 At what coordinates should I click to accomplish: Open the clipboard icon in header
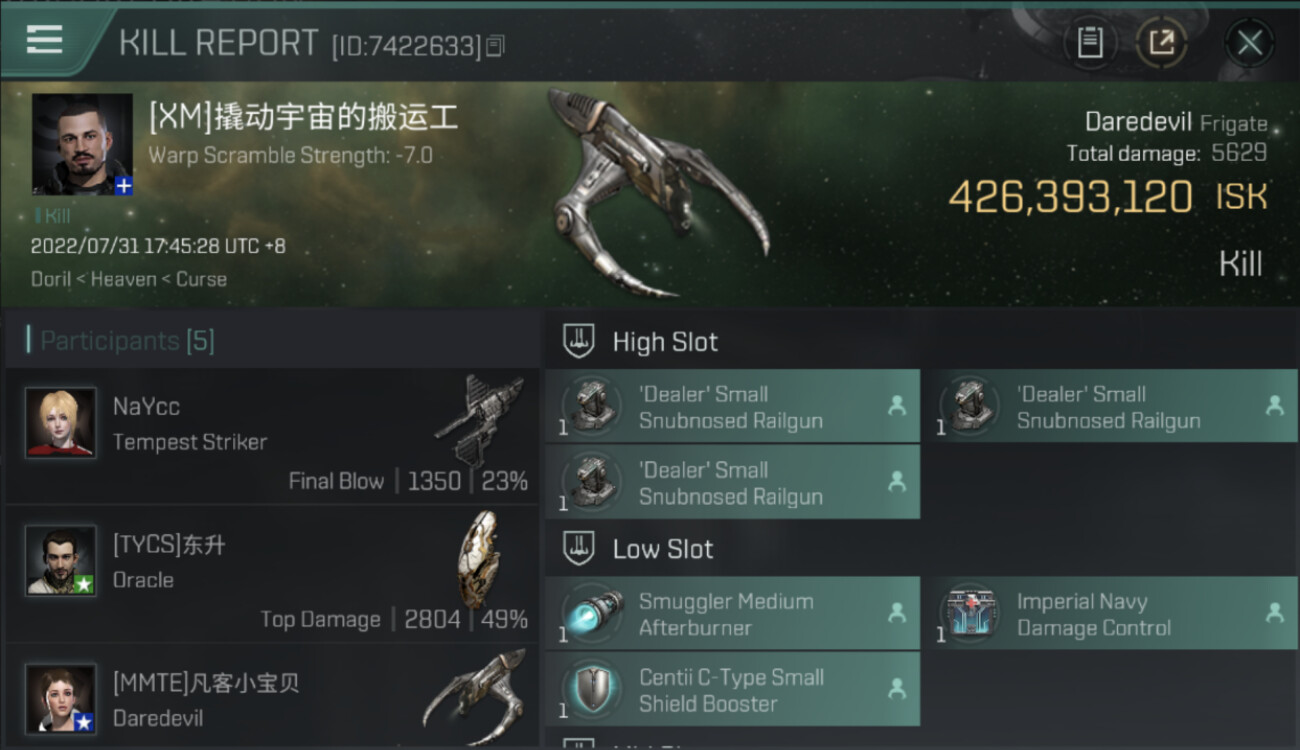(1089, 43)
